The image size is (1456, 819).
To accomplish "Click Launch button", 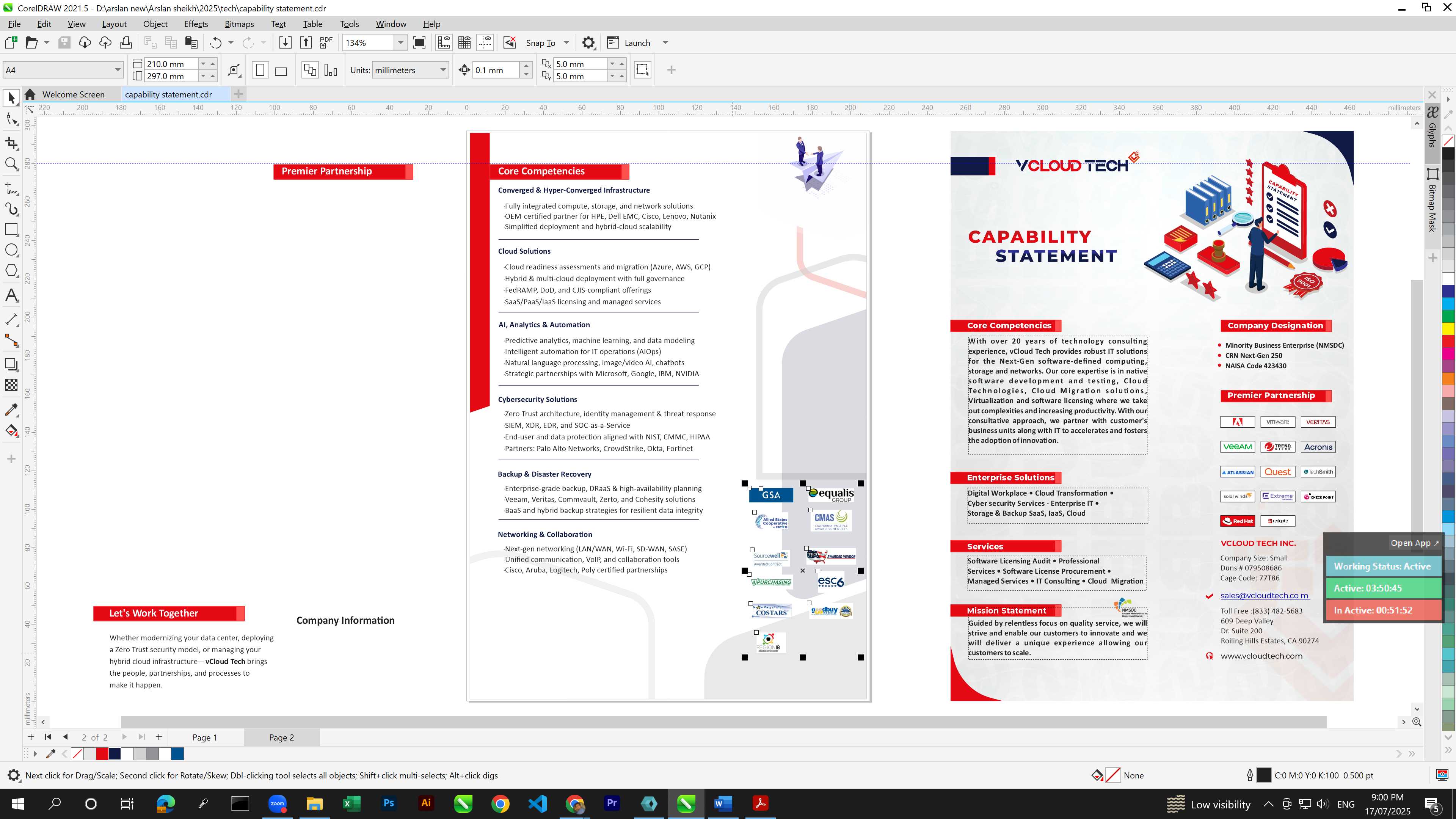I will point(629,42).
